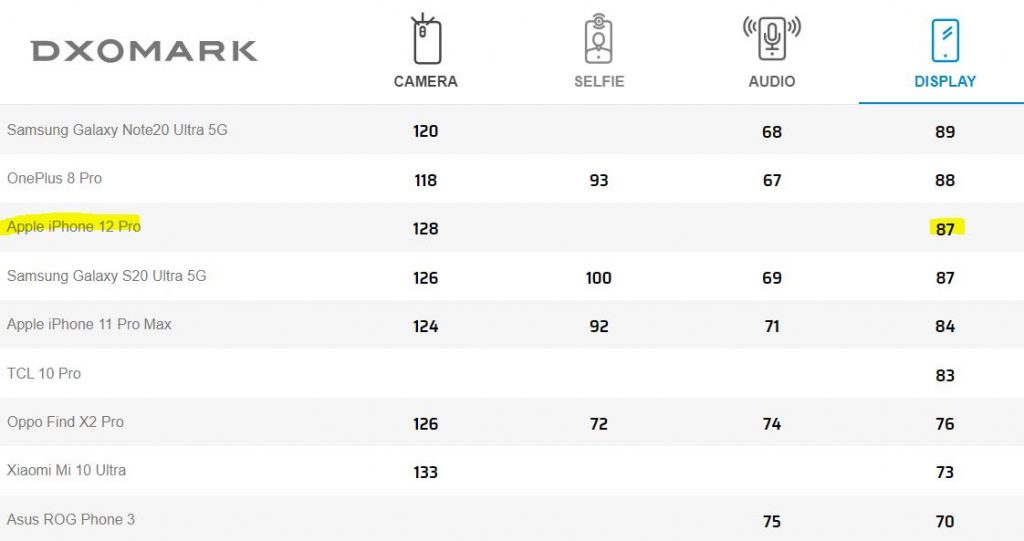Open the OnePlus 8 Pro entry
1024x541 pixels.
(x=55, y=178)
